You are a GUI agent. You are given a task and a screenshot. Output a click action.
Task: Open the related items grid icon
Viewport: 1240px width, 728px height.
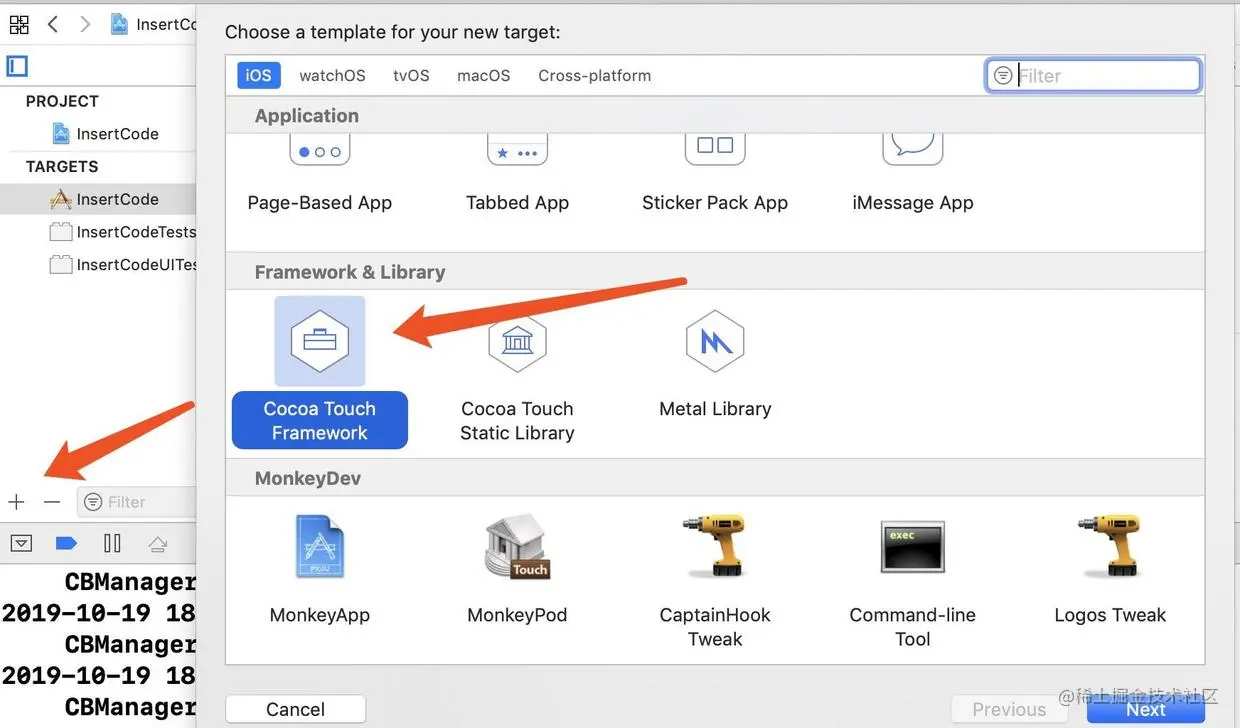18,24
